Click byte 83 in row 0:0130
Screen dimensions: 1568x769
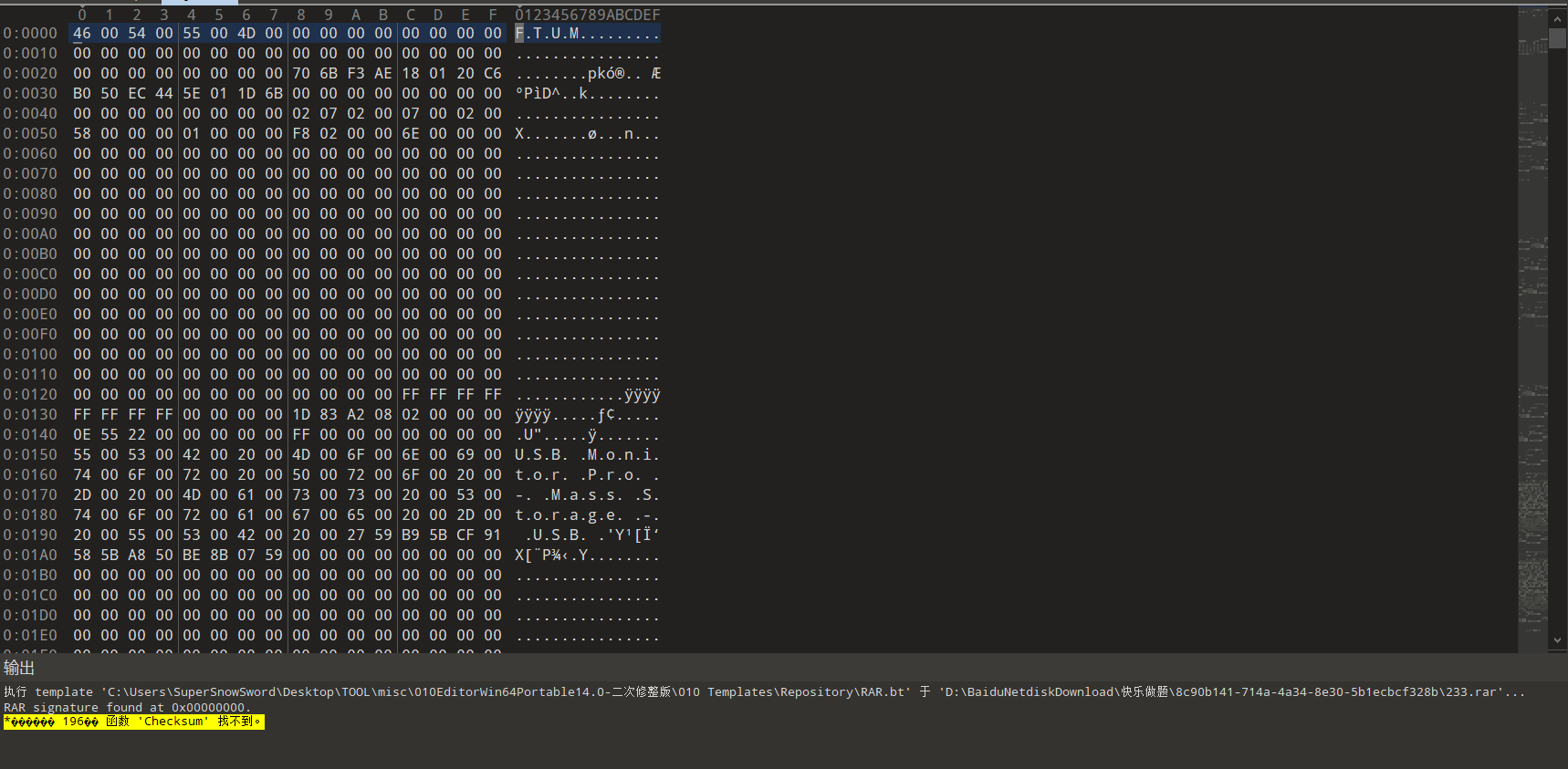(329, 414)
